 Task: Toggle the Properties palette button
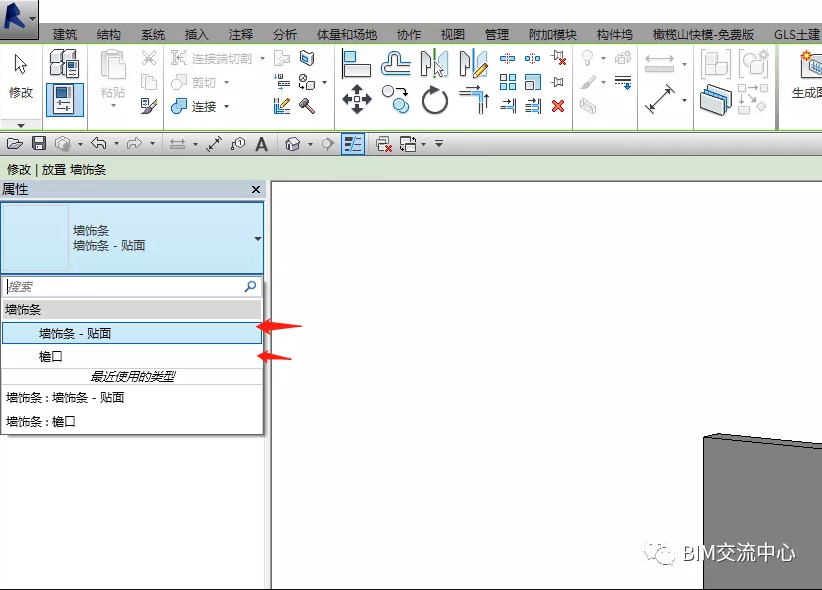(x=64, y=100)
